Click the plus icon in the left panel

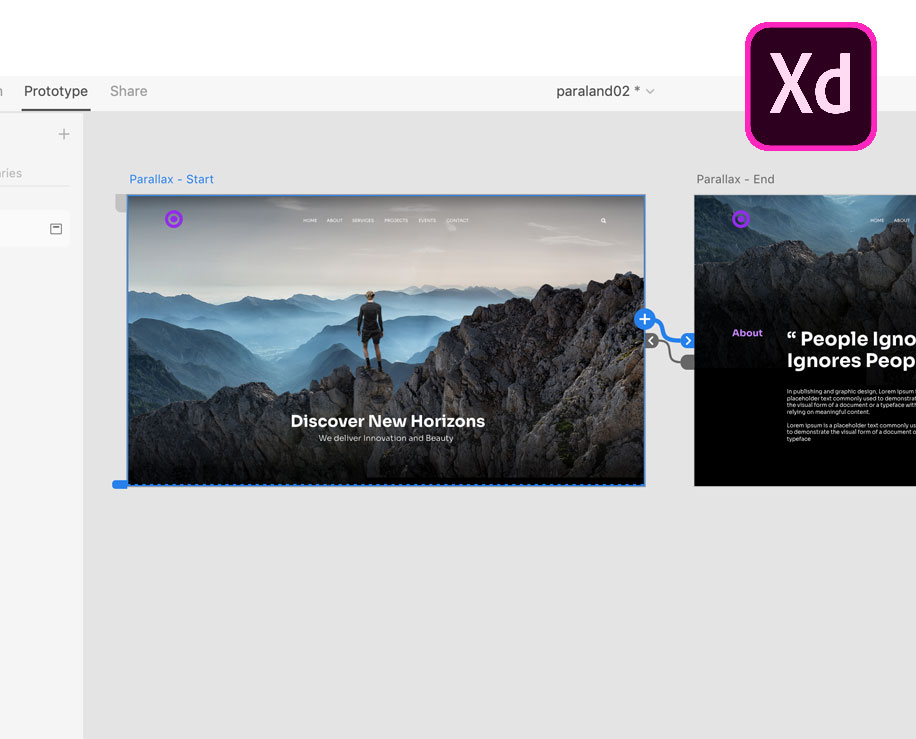(x=64, y=134)
